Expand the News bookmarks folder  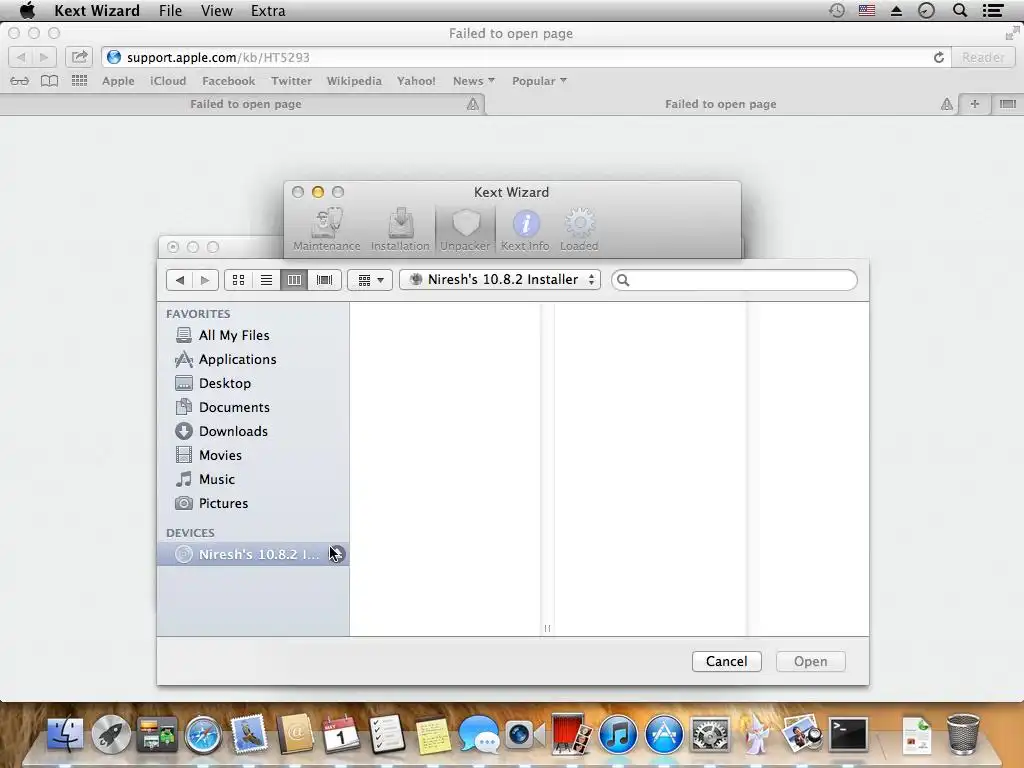(x=473, y=81)
